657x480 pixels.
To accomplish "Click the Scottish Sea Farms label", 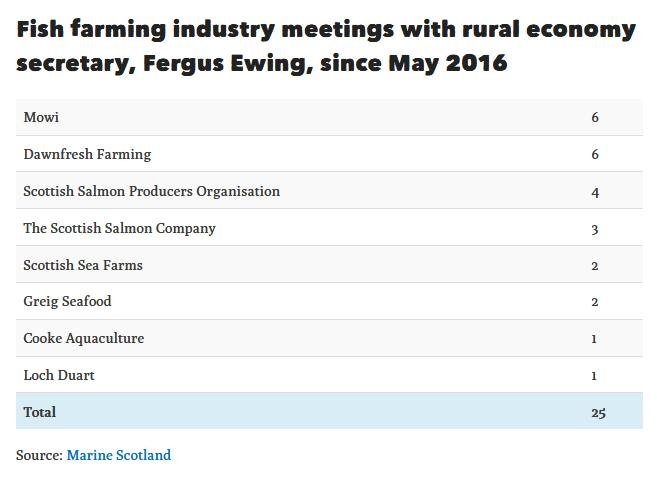I will pyautogui.click(x=83, y=265).
